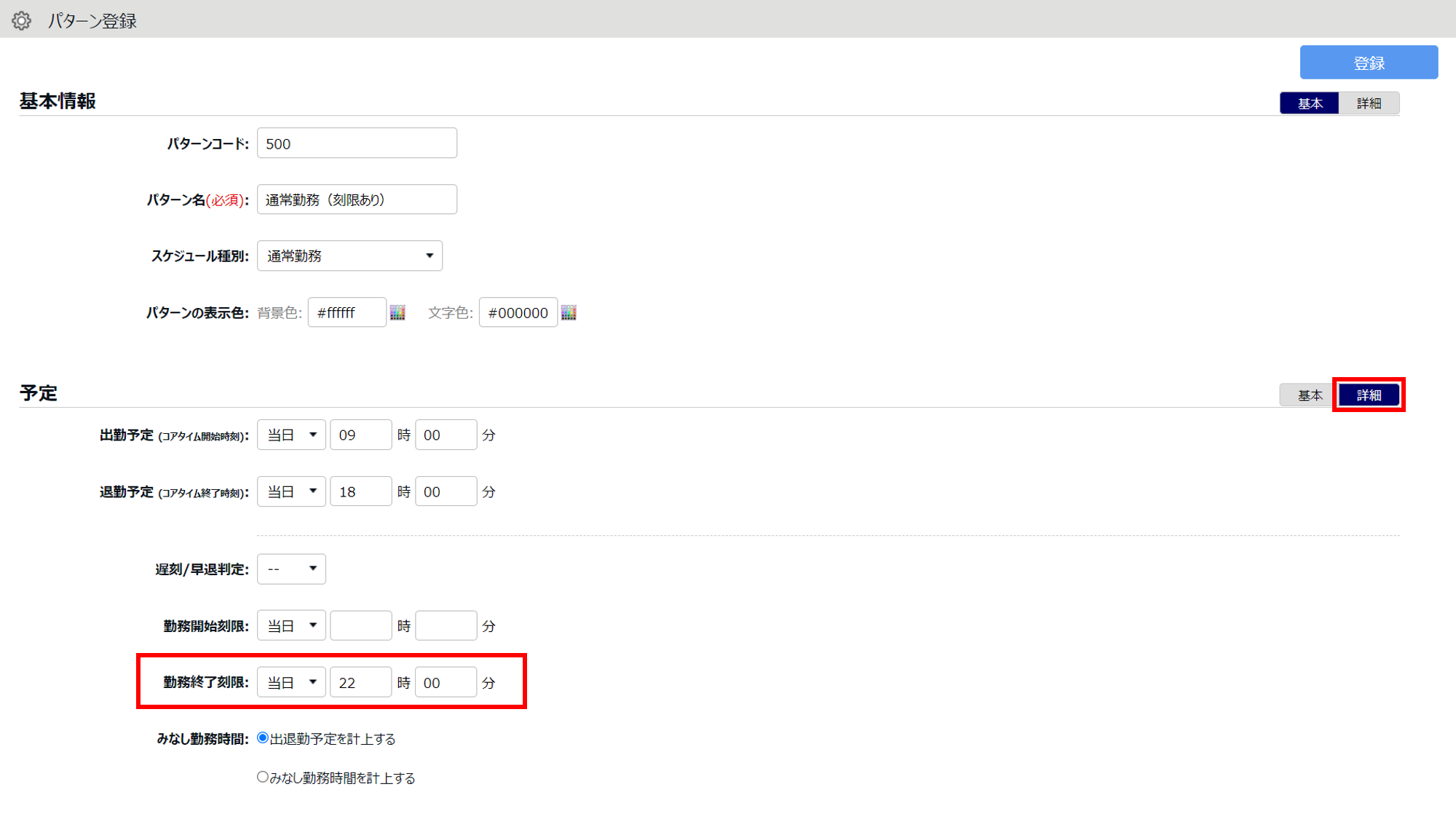
Task: Select 出退勤予定を計上する radio button
Action: click(263, 738)
